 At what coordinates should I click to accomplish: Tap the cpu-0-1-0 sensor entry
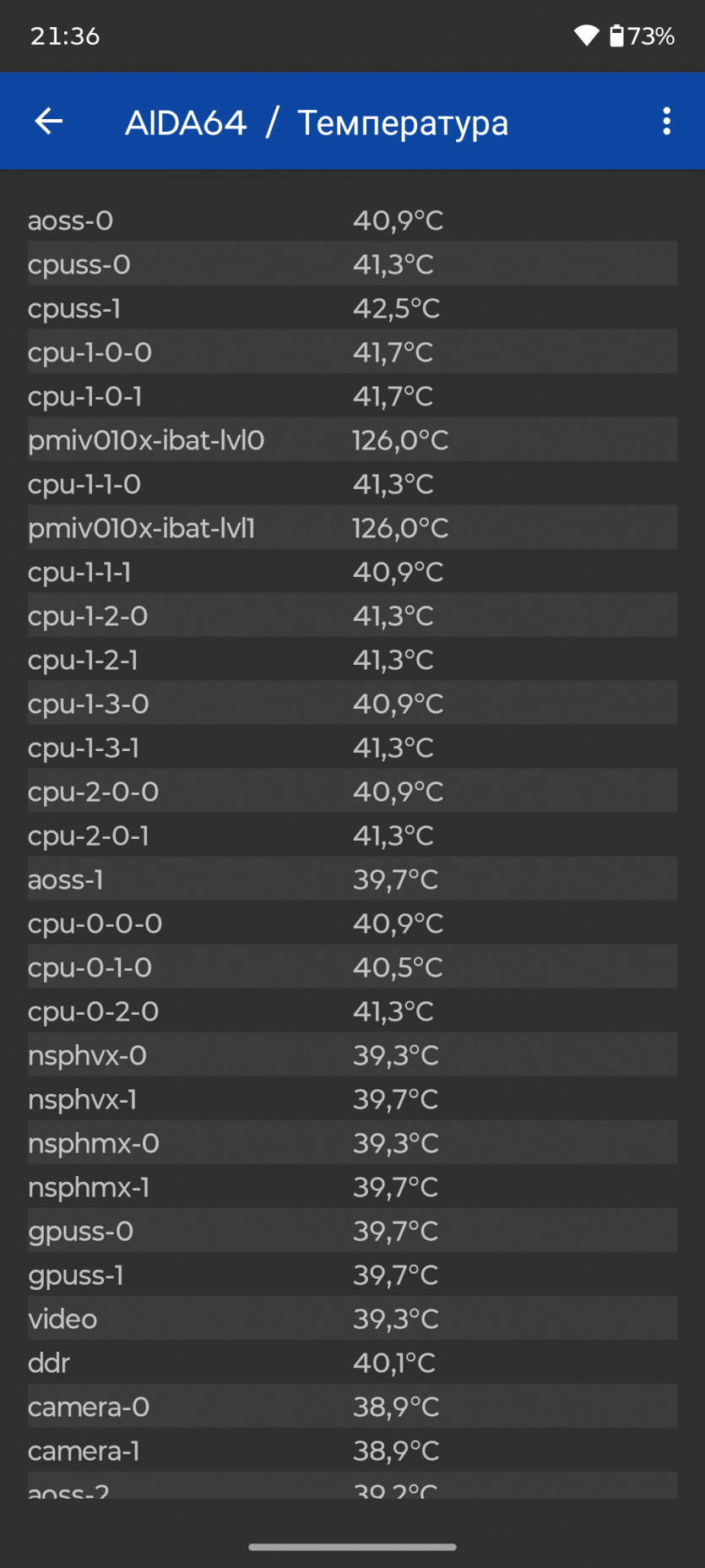(352, 967)
